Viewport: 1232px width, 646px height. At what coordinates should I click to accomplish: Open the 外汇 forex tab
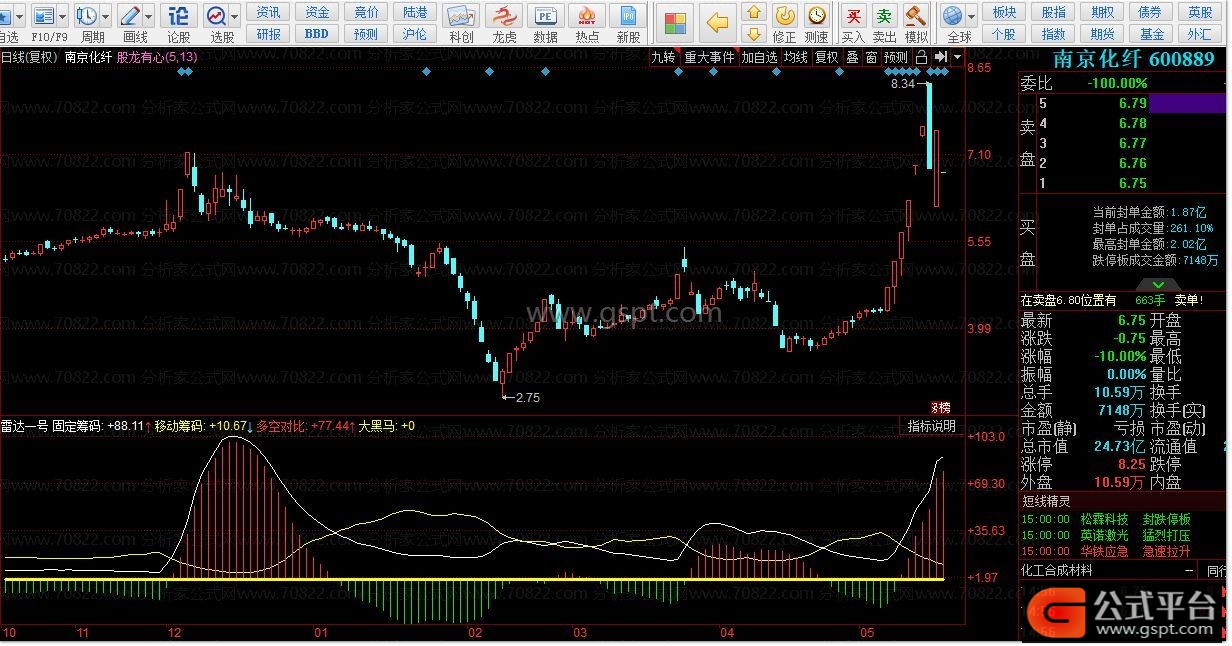click(1200, 33)
